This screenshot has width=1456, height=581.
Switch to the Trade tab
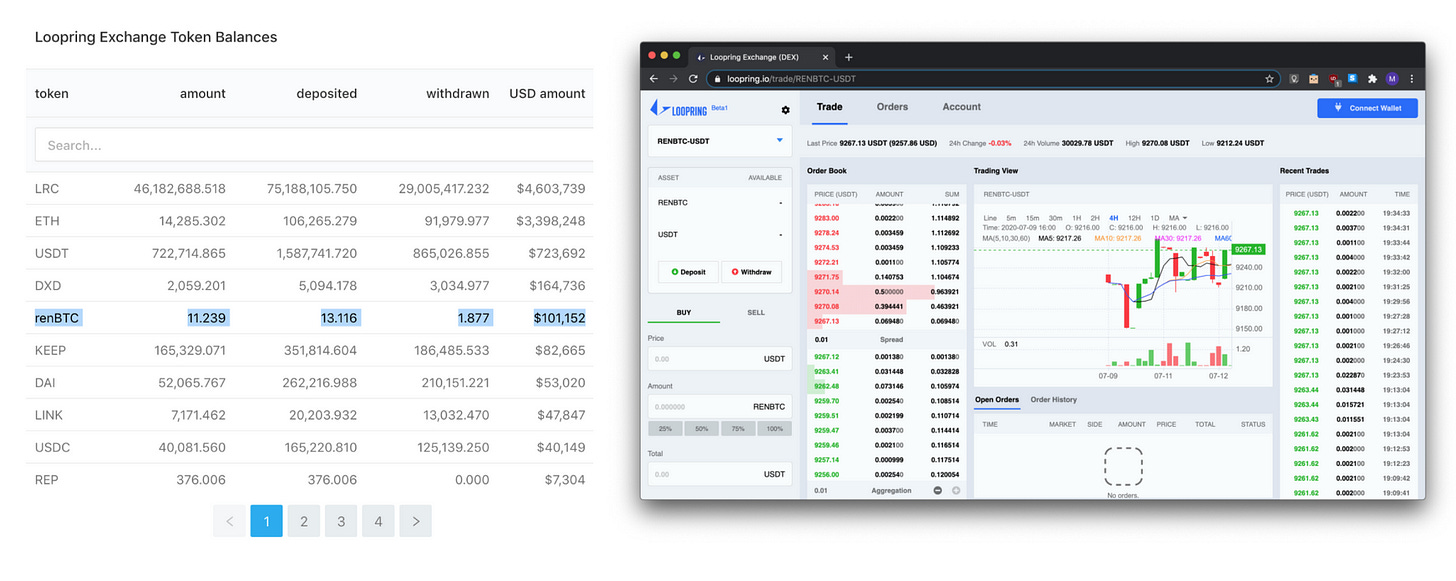[x=829, y=107]
